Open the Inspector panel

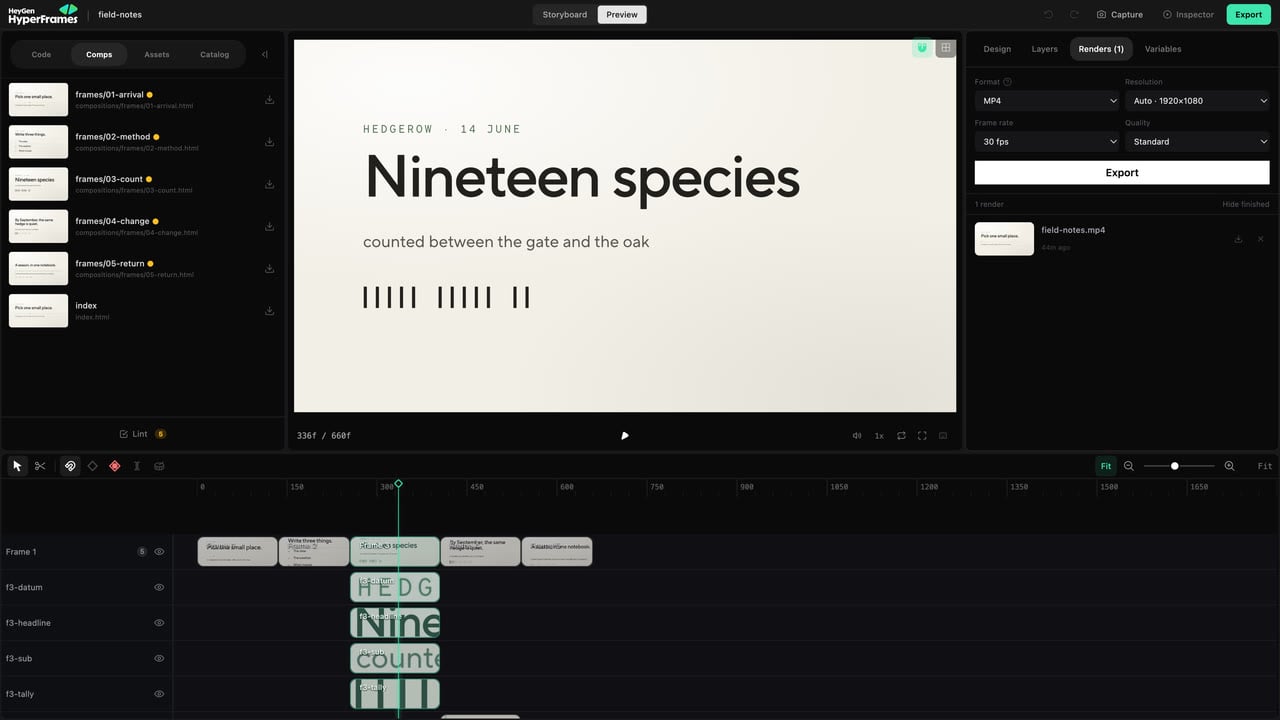pos(1188,15)
